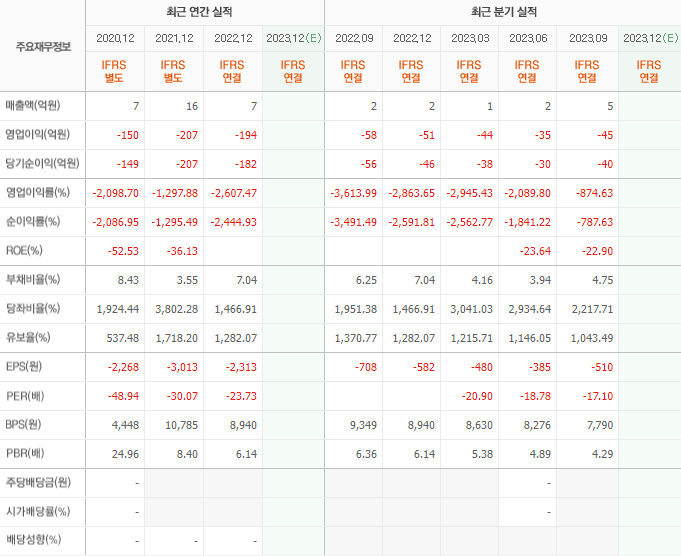Click ROE value -52.53
This screenshot has height=556, width=681.
123,251
